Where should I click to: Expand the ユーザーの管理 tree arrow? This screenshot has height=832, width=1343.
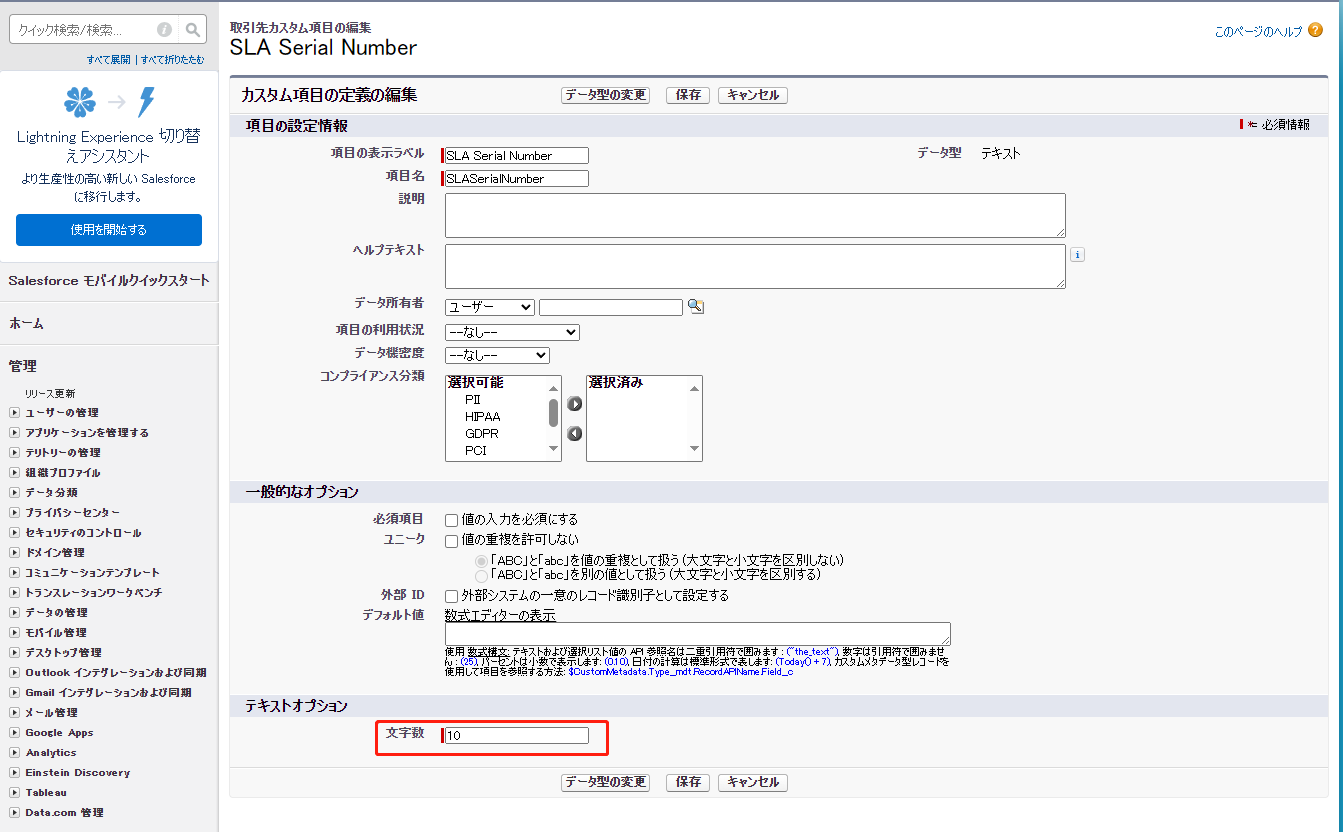14,412
